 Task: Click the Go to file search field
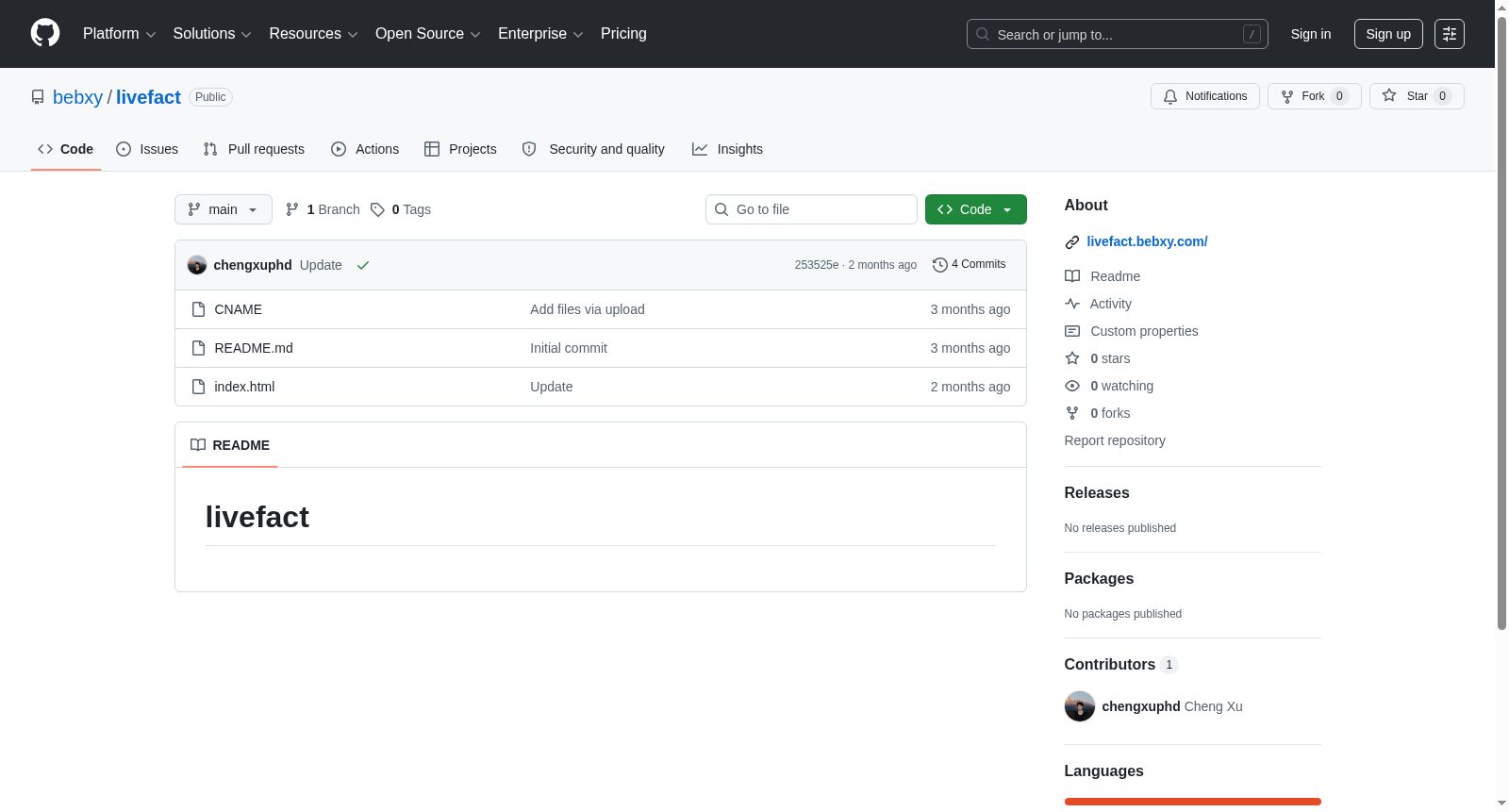coord(811,209)
